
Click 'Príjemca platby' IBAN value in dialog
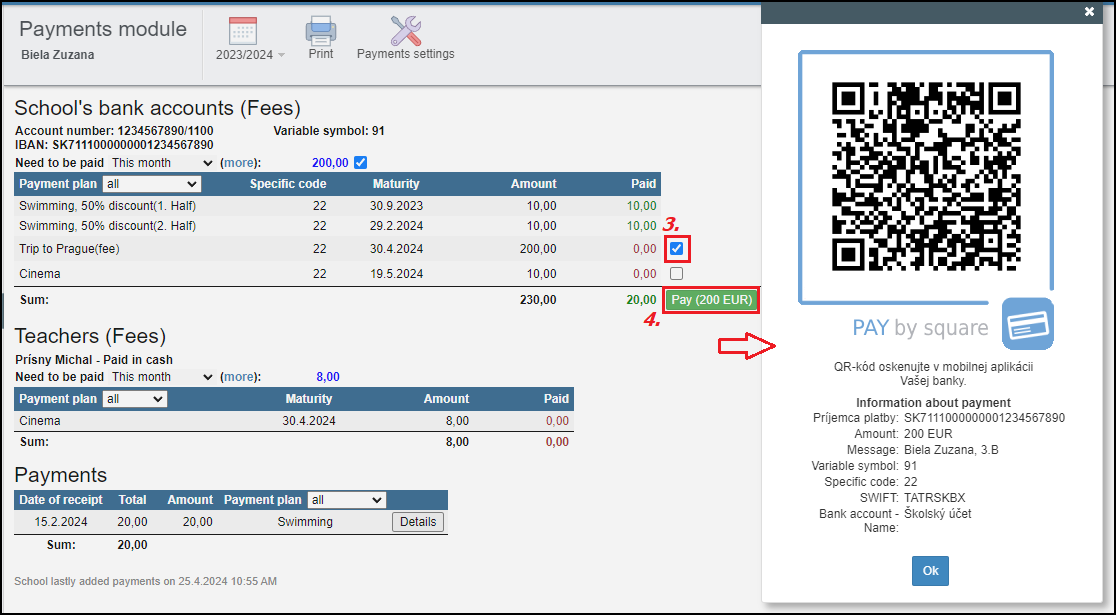pos(984,419)
